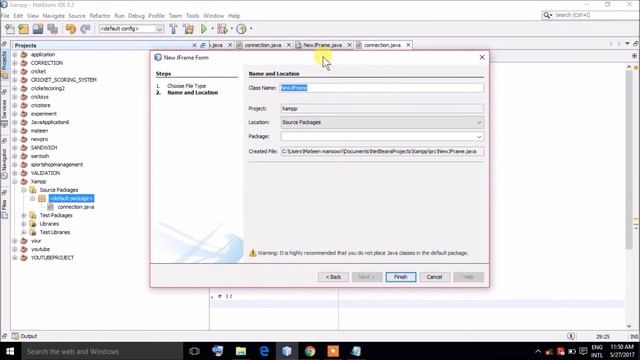Open the Window menu
Image resolution: width=640 pixels, height=360 pixels.
[213, 16]
